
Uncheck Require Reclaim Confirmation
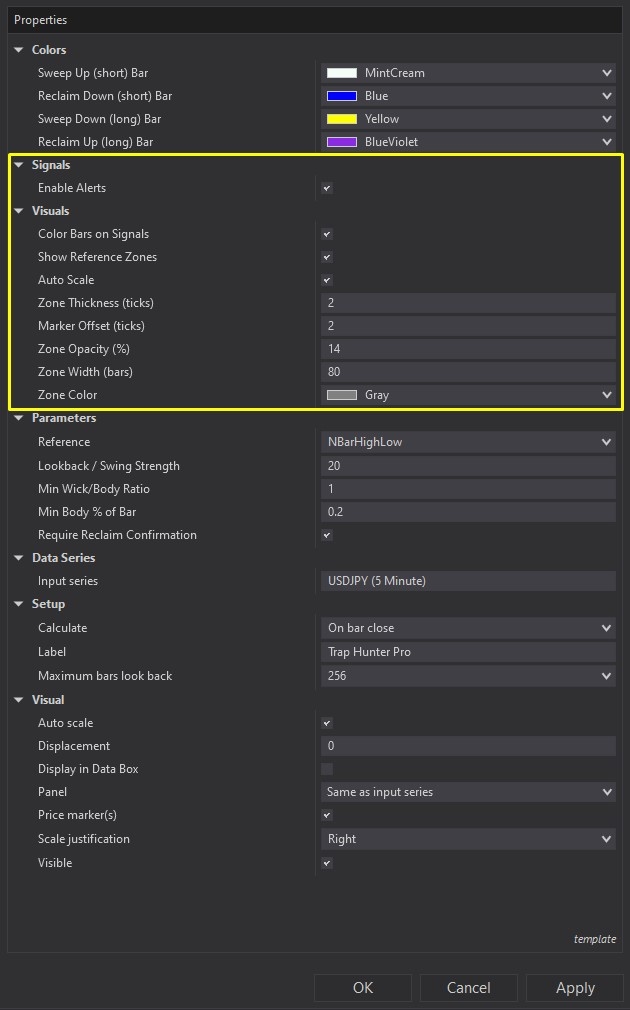click(x=326, y=535)
